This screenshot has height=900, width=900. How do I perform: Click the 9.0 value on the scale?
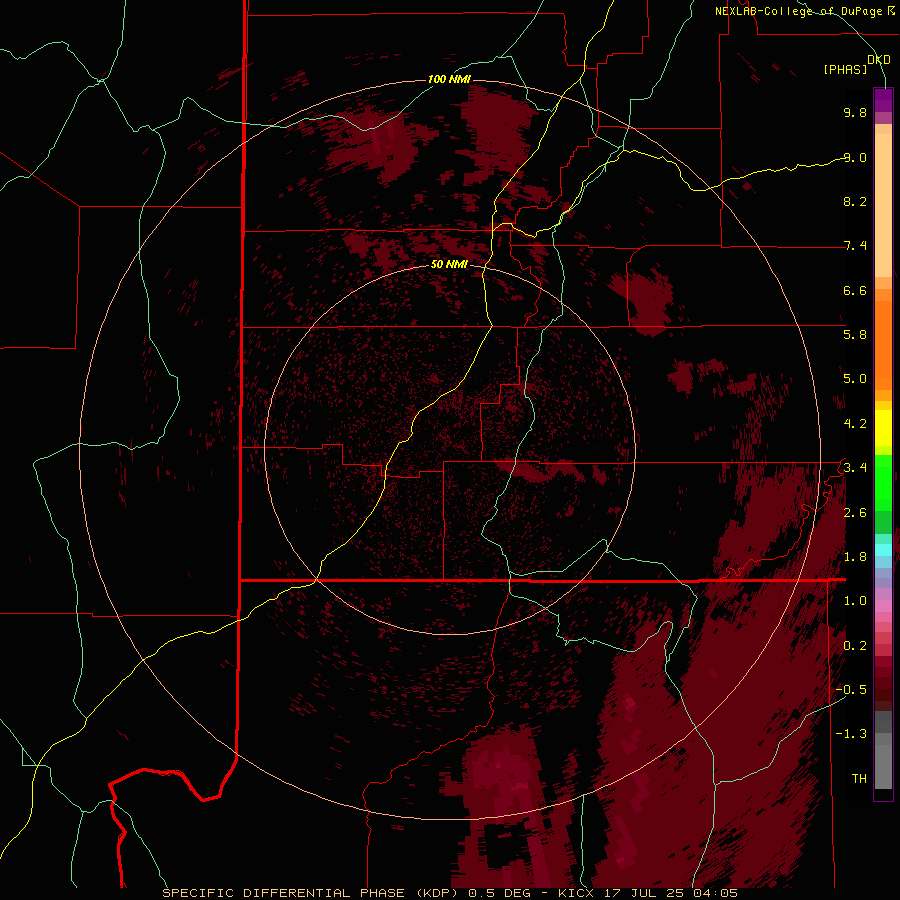[x=855, y=157]
